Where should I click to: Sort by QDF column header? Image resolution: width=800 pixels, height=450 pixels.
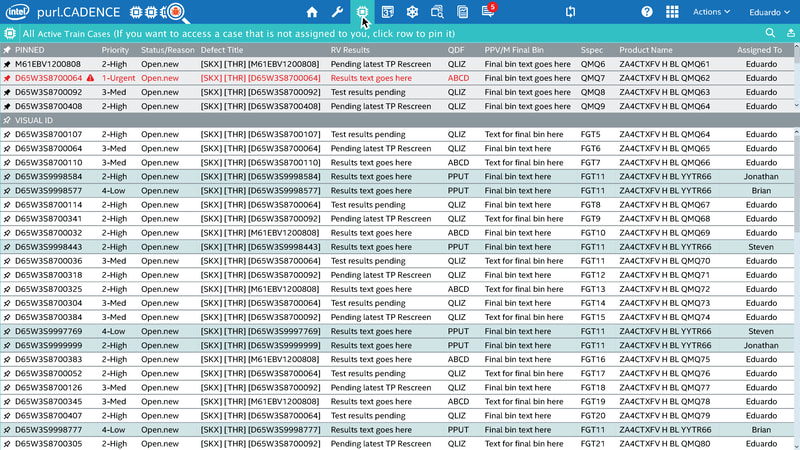(x=456, y=50)
